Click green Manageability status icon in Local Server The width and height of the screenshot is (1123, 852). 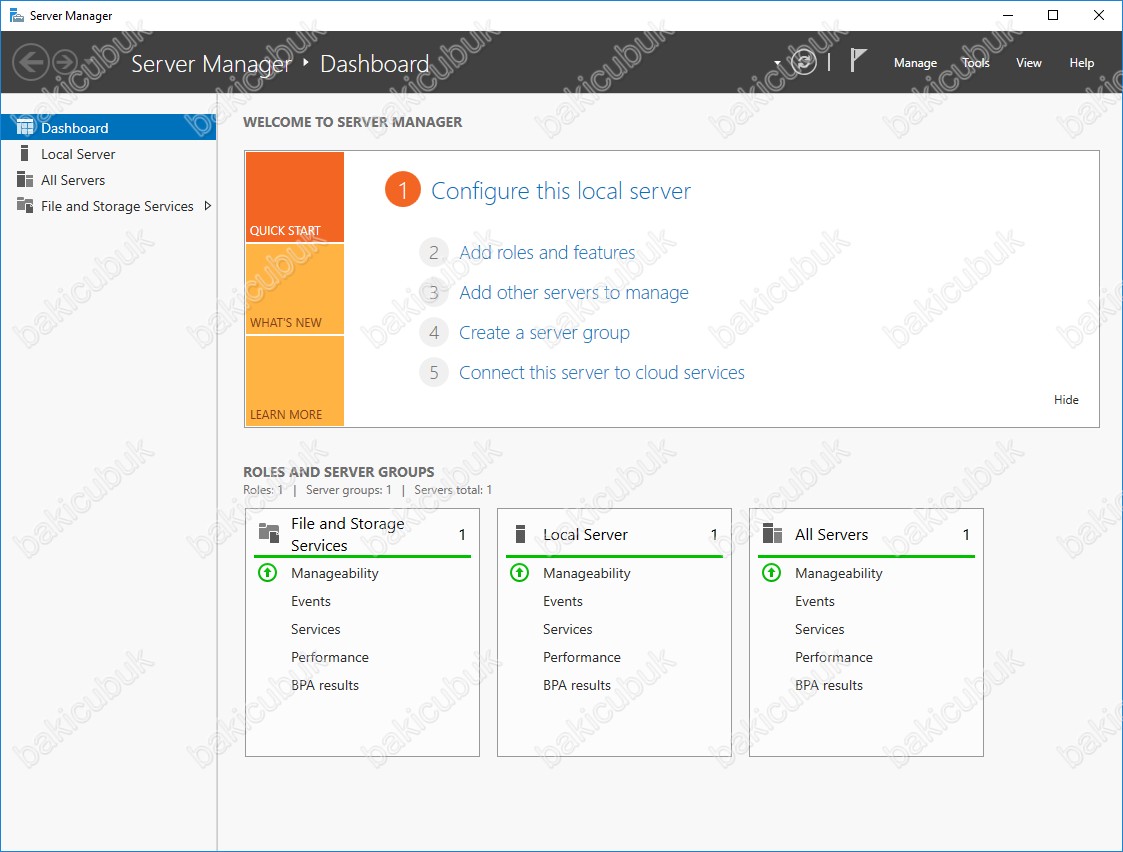click(x=519, y=573)
